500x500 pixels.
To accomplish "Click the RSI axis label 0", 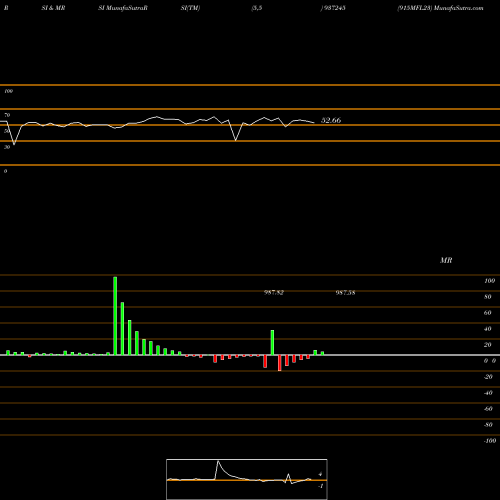I will [x=5, y=171].
